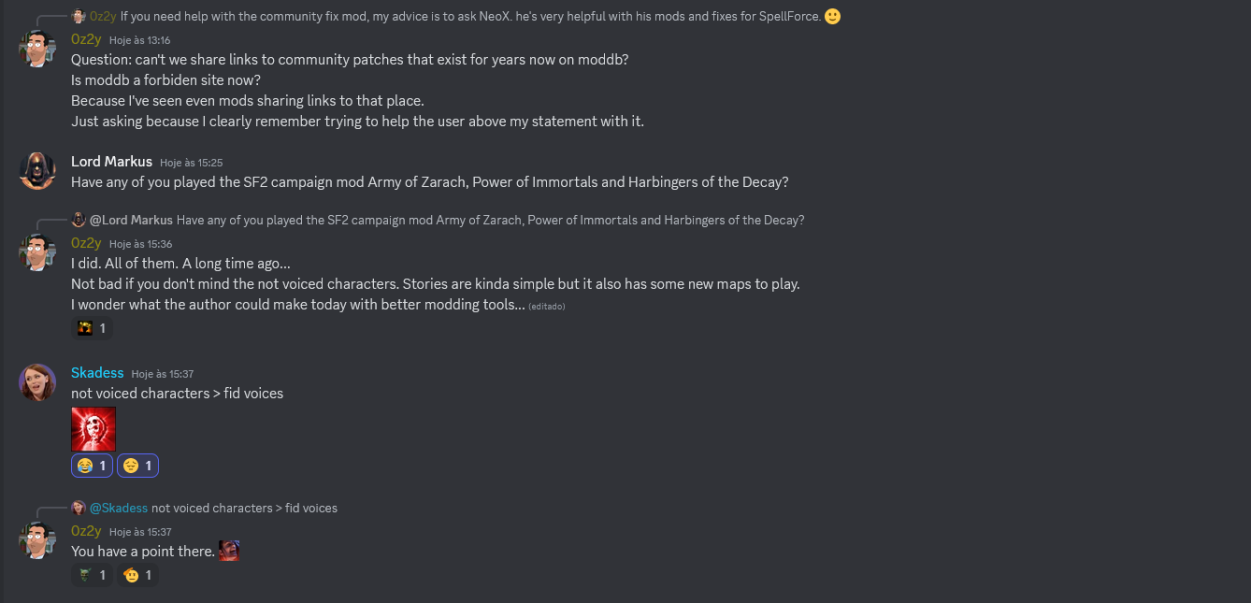The image size is (1251, 603).
Task: Toggle the relieved face reaction on Skadess's message
Action: (138, 466)
